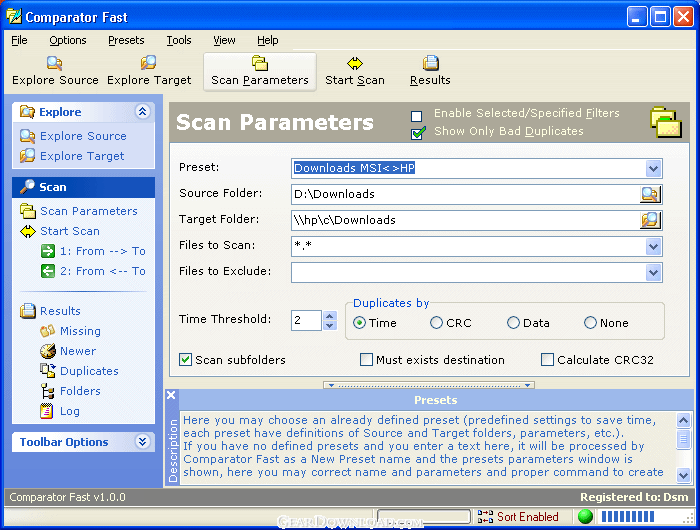The height and width of the screenshot is (530, 700).
Task: Click Scan Parameters toolbar icon
Action: click(259, 63)
